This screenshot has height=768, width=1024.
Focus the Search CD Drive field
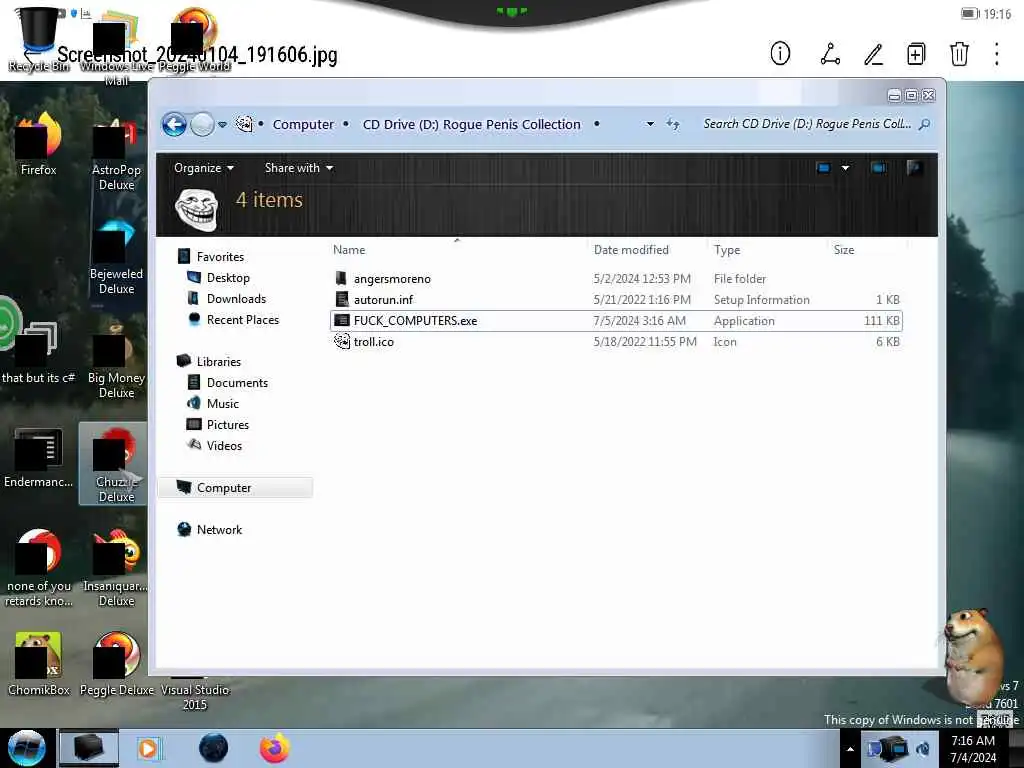tap(807, 124)
